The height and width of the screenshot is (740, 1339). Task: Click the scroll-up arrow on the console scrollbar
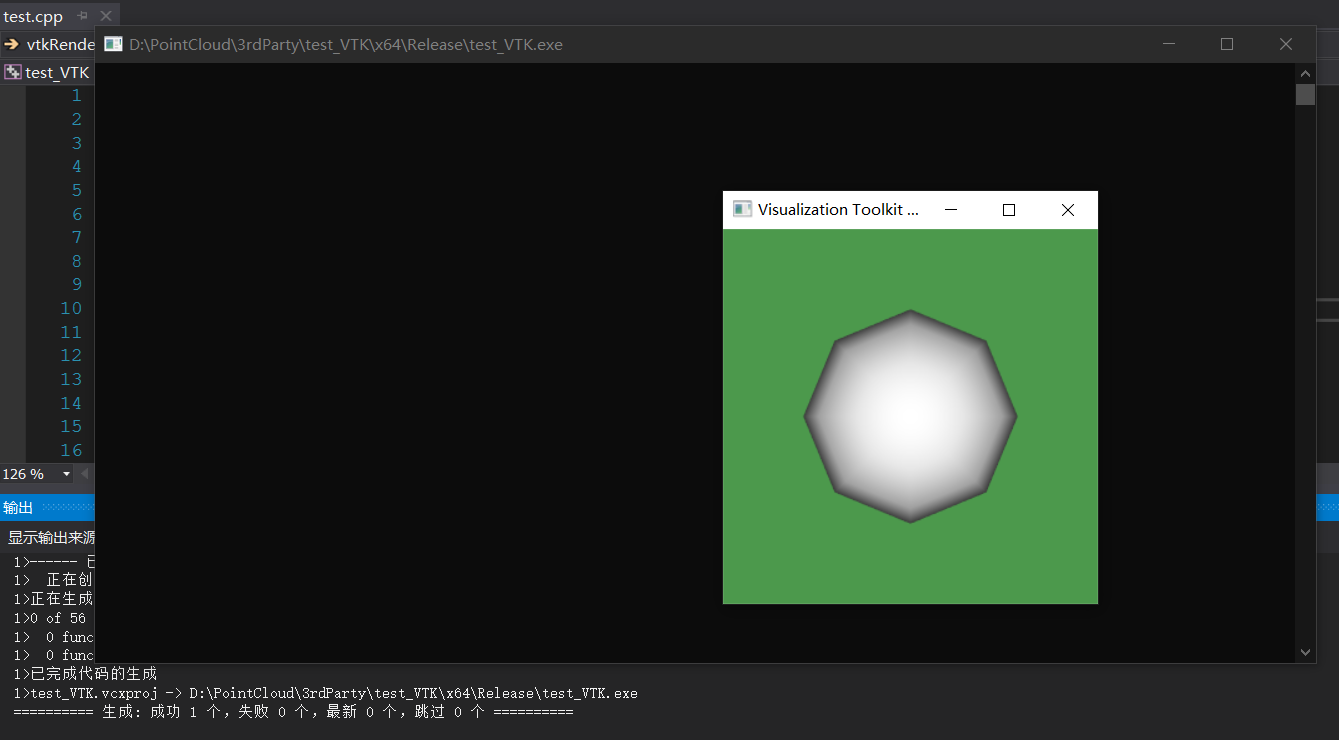[1305, 72]
